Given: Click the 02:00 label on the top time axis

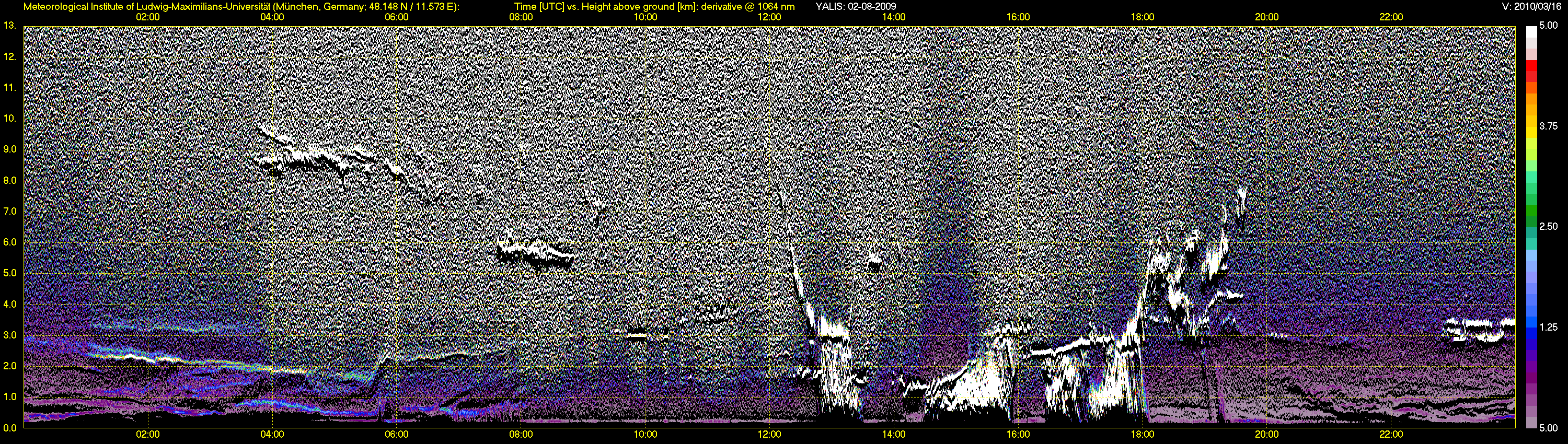Looking at the screenshot, I should coord(148,17).
